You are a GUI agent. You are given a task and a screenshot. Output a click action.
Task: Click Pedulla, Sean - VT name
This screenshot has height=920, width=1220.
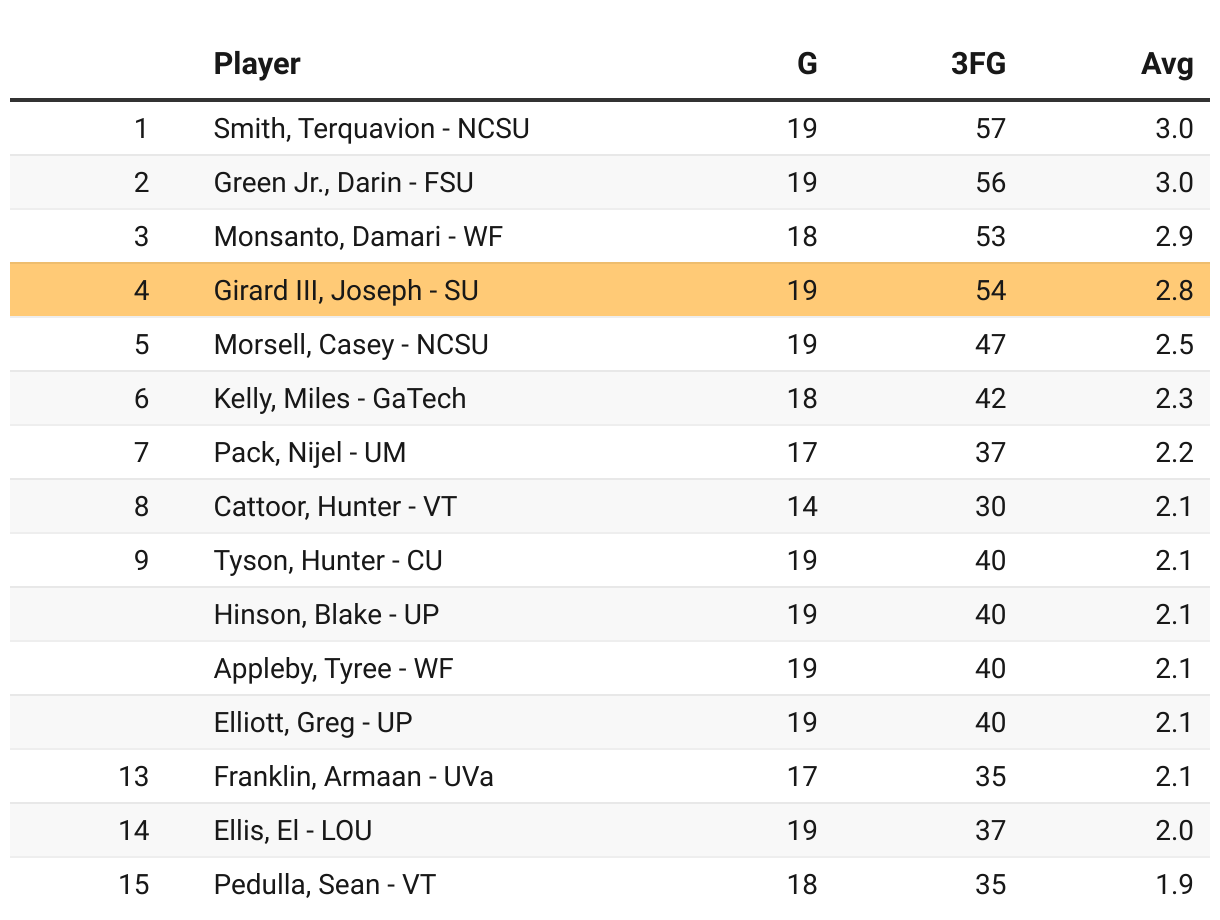click(x=325, y=885)
